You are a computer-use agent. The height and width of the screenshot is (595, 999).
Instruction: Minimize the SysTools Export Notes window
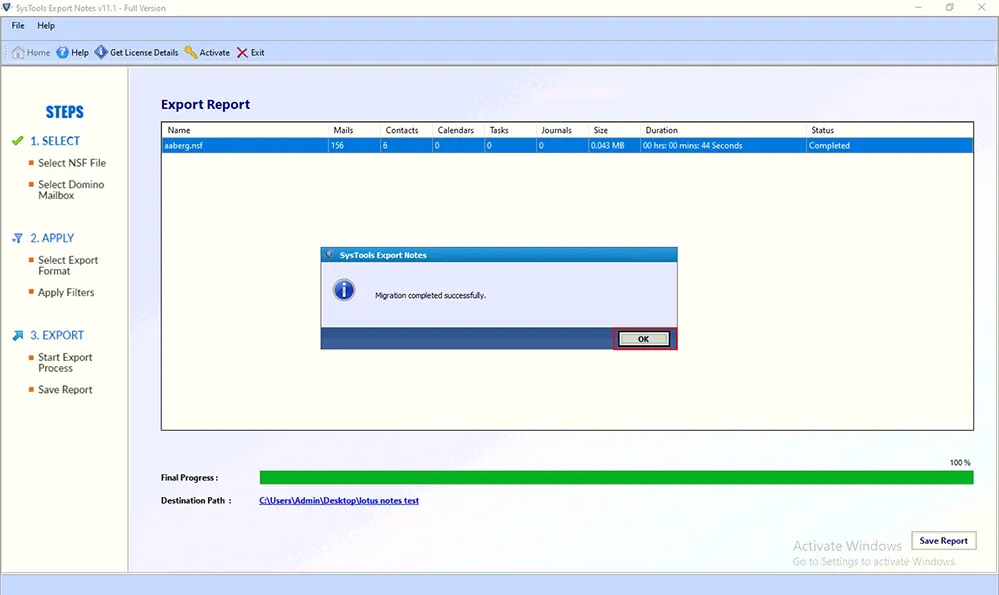919,8
